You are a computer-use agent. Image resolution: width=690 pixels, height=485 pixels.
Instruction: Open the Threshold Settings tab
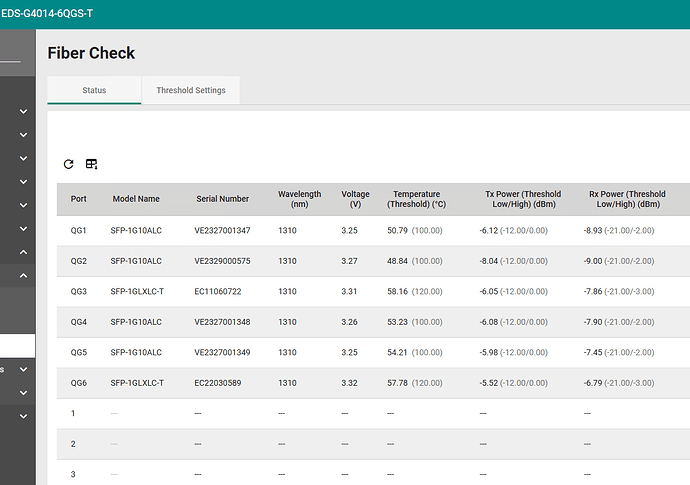190,90
